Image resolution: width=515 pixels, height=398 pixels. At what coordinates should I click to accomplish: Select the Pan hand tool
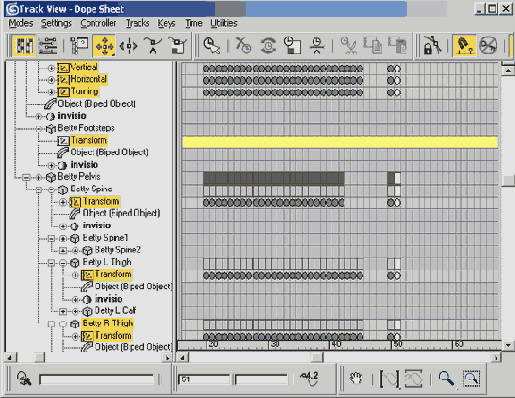click(356, 379)
